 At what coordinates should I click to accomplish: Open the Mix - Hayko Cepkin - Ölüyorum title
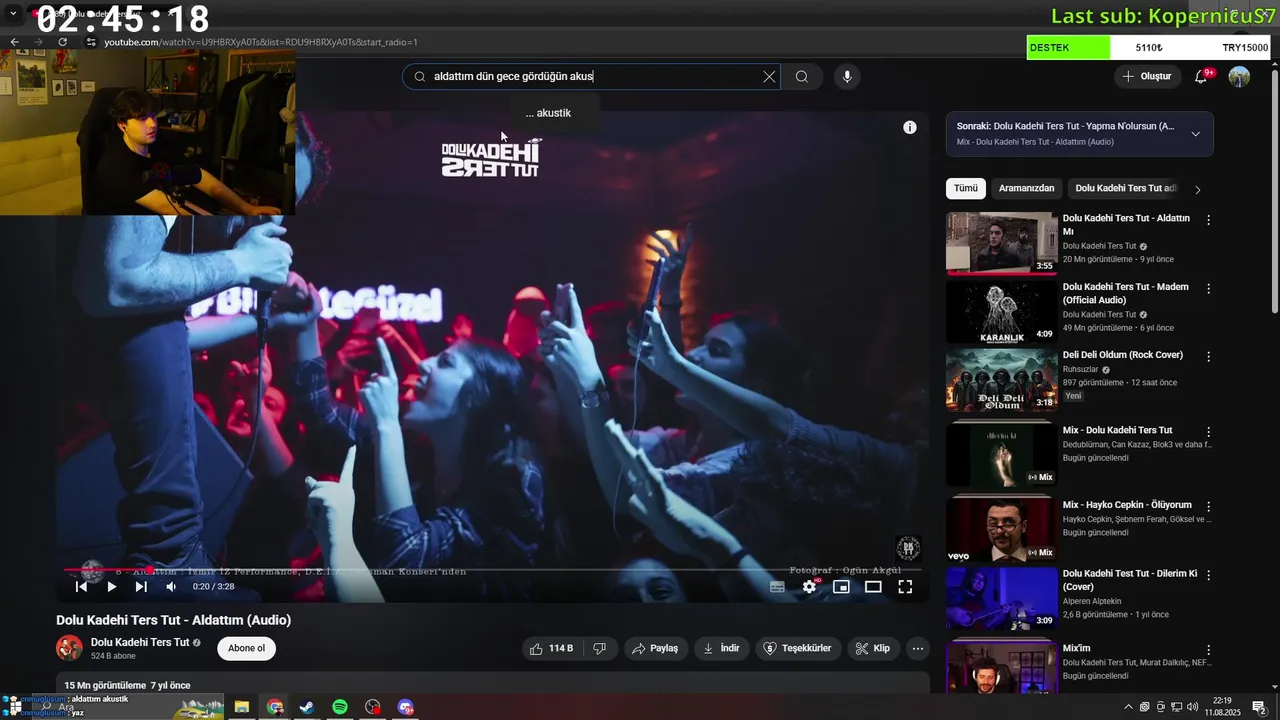[x=1127, y=505]
